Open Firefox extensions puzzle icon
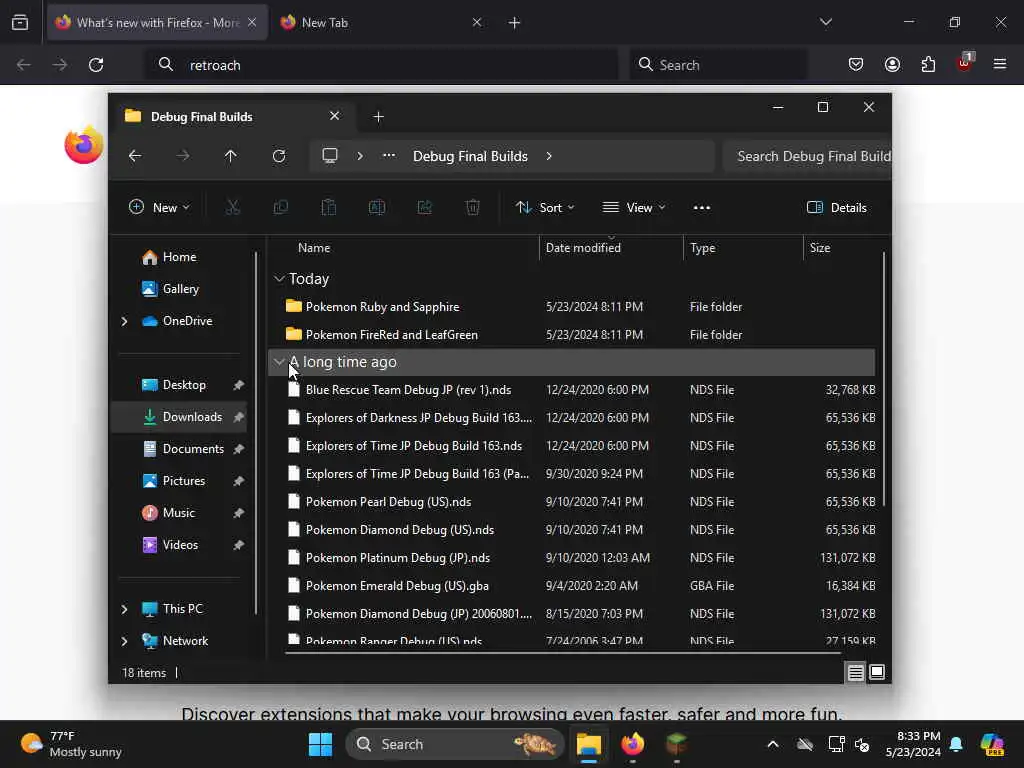This screenshot has width=1024, height=768. 928,64
